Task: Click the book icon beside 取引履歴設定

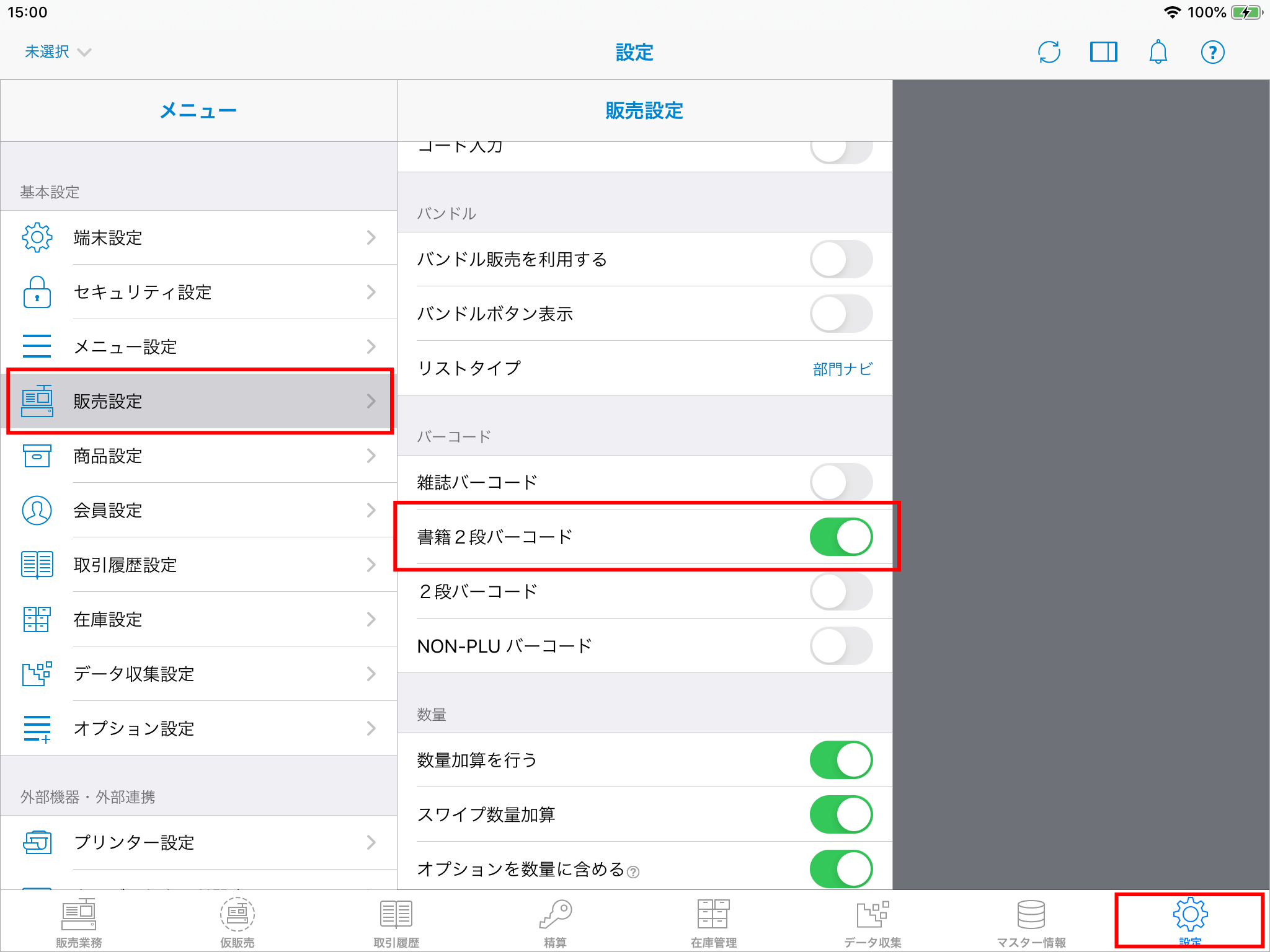Action: coord(37,565)
